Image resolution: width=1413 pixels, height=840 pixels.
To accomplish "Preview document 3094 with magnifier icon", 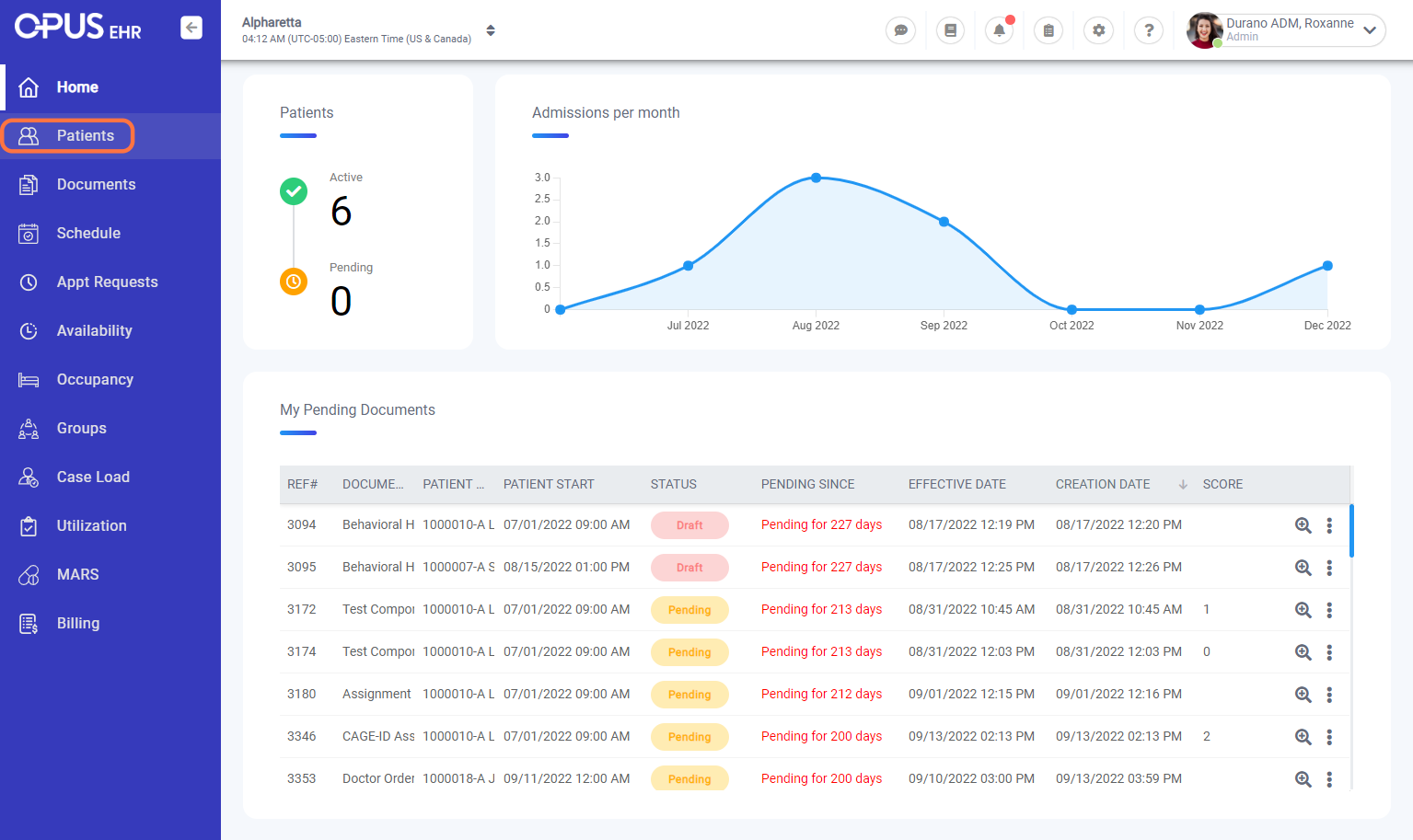I will coord(1303,525).
